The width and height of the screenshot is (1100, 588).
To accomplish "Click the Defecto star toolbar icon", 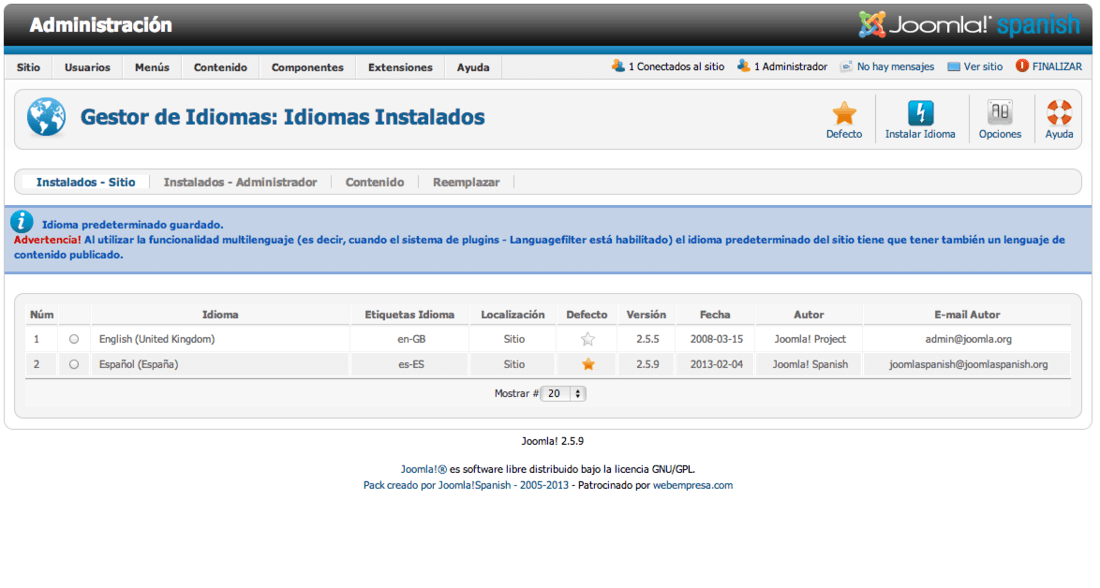I will pyautogui.click(x=844, y=113).
